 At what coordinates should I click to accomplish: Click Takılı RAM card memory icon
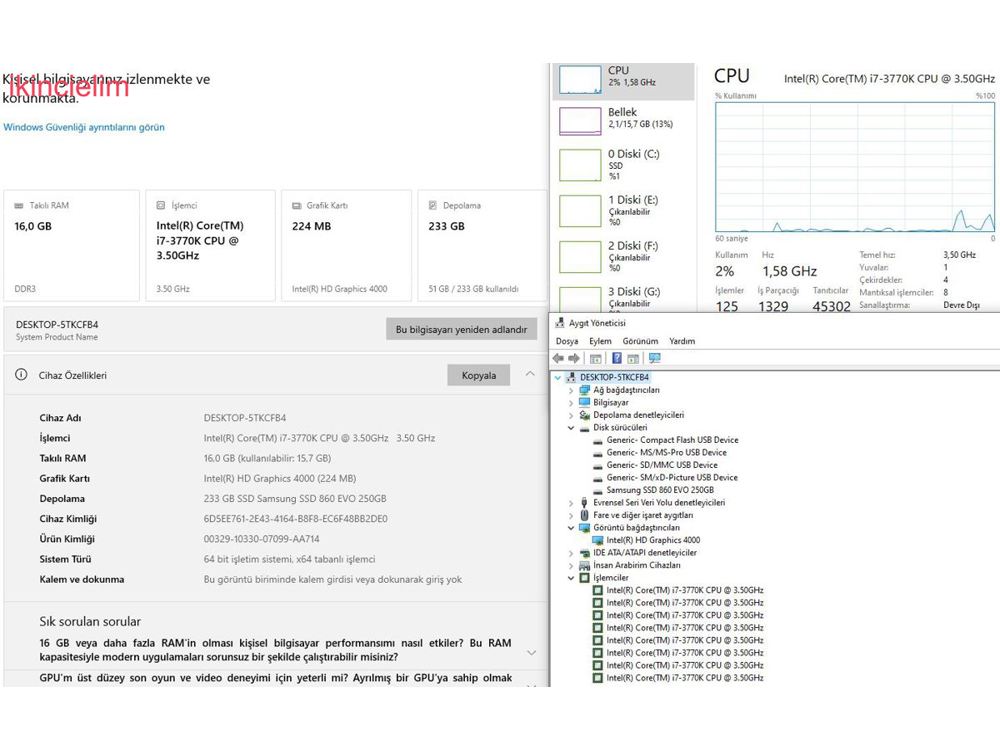18,205
